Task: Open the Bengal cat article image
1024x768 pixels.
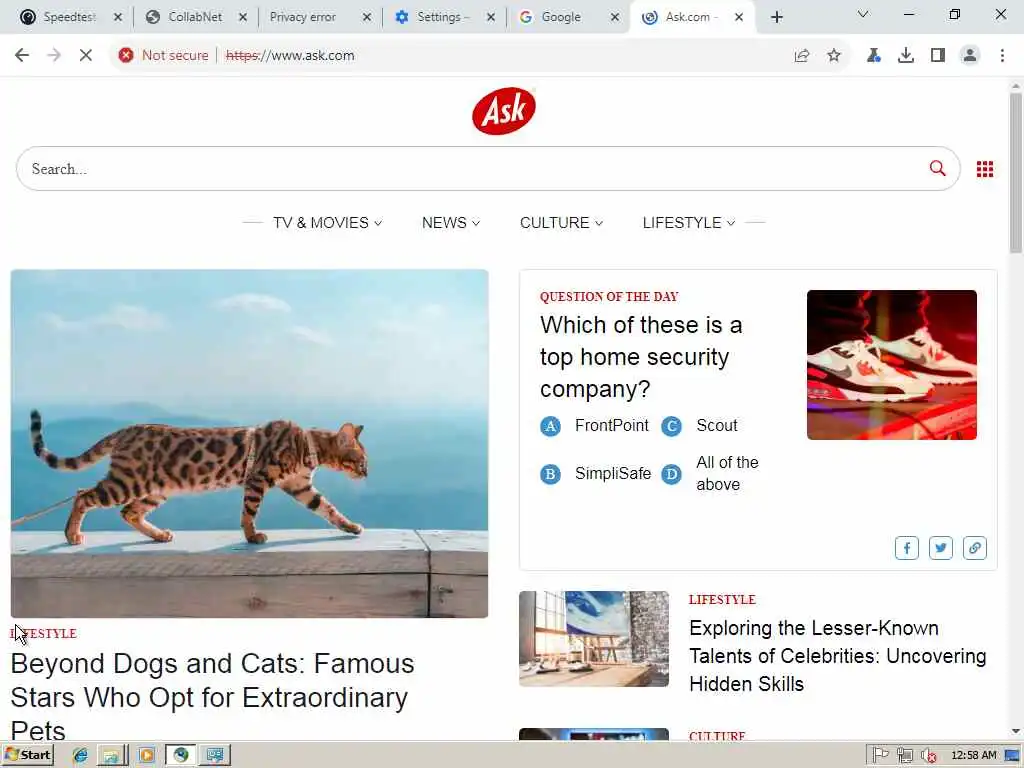Action: point(249,443)
